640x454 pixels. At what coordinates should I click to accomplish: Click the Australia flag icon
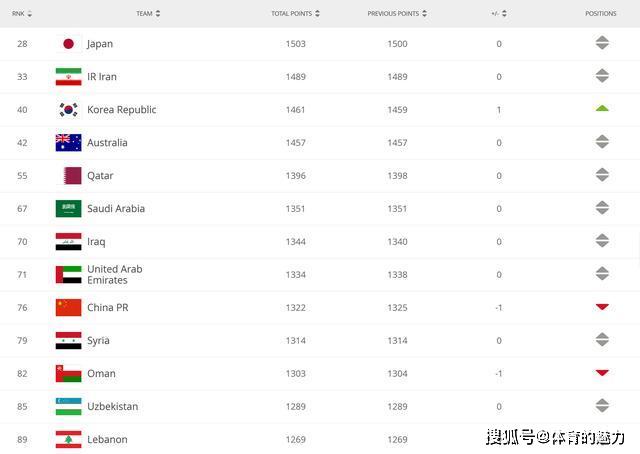coord(68,143)
